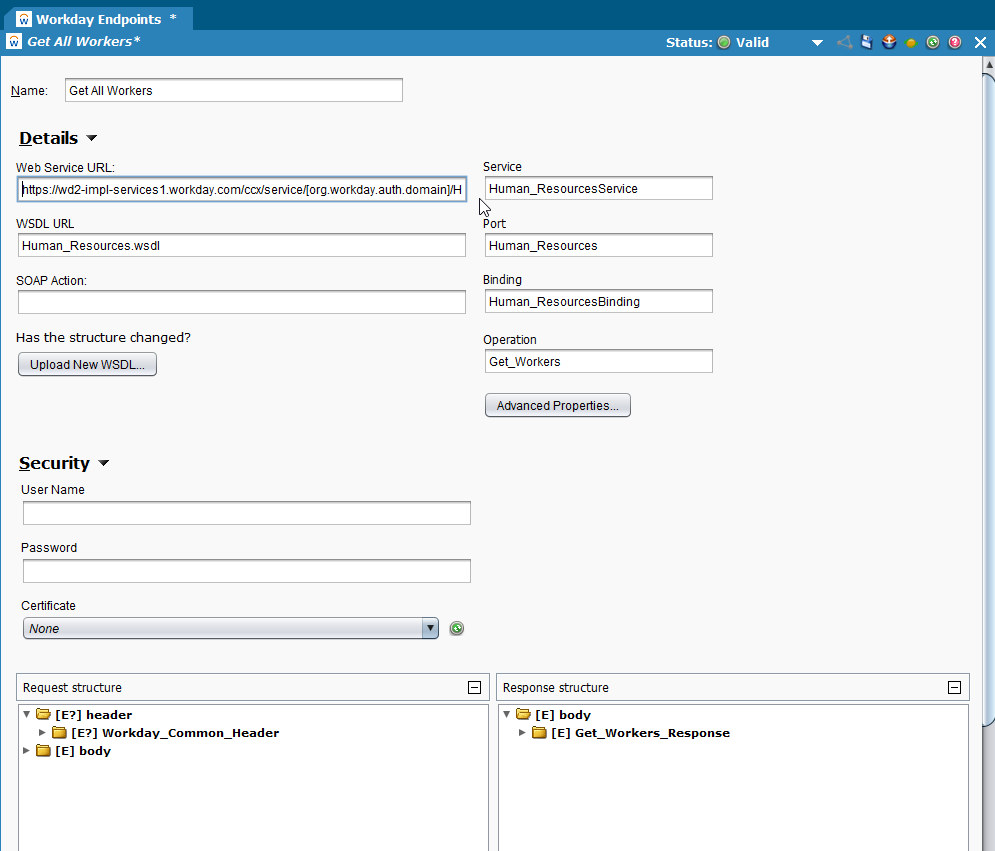Click the grayed-out dependency graph icon

point(845,42)
